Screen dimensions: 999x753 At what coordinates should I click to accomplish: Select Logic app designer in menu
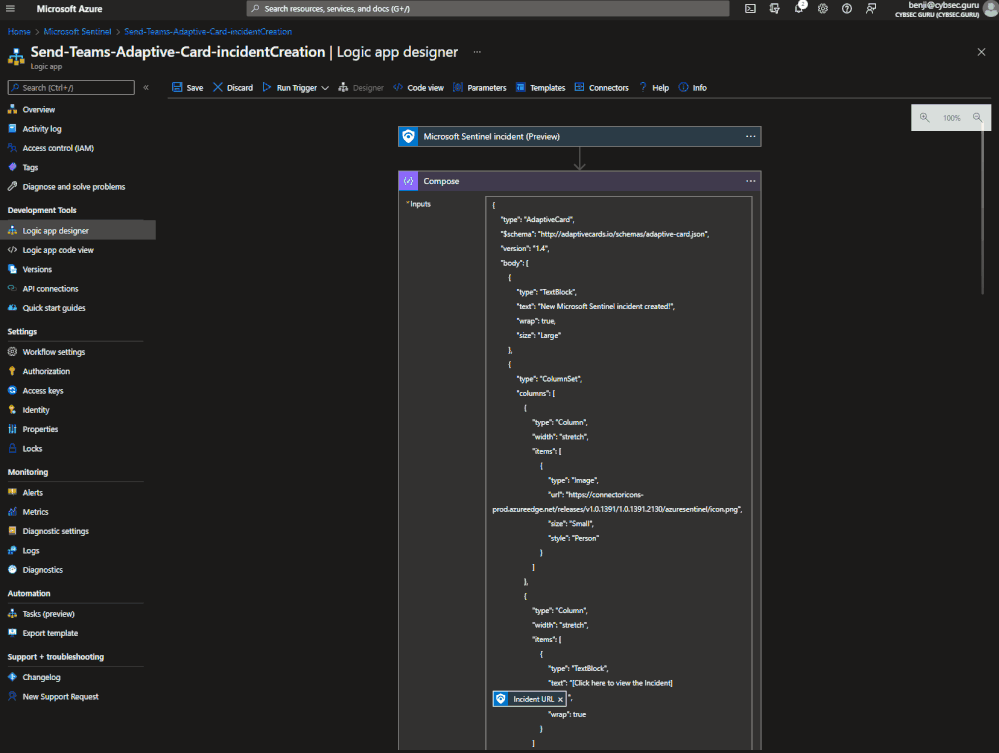pyautogui.click(x=78, y=231)
